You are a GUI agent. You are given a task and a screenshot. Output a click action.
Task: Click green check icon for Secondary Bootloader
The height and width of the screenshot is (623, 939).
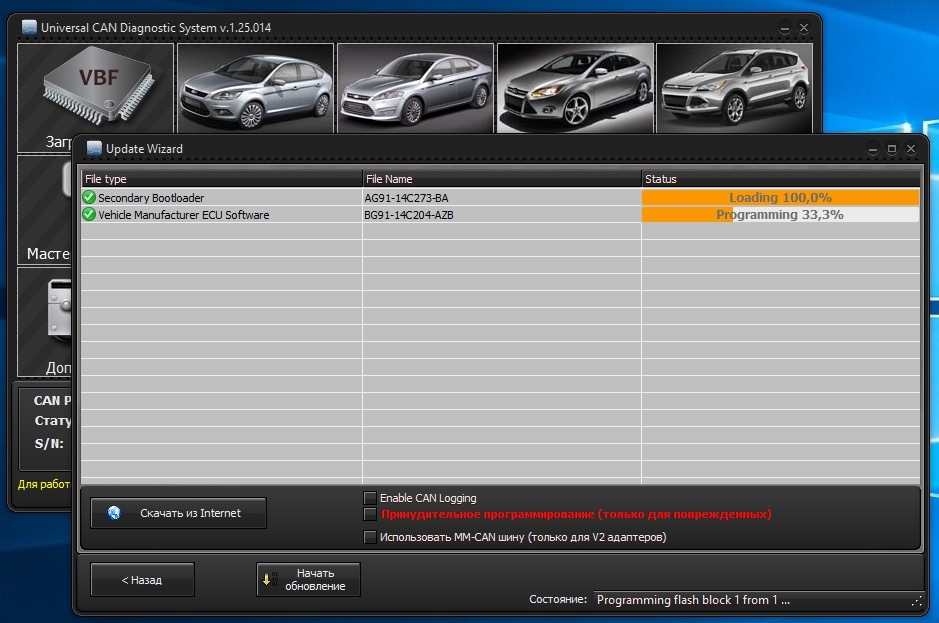coord(89,198)
